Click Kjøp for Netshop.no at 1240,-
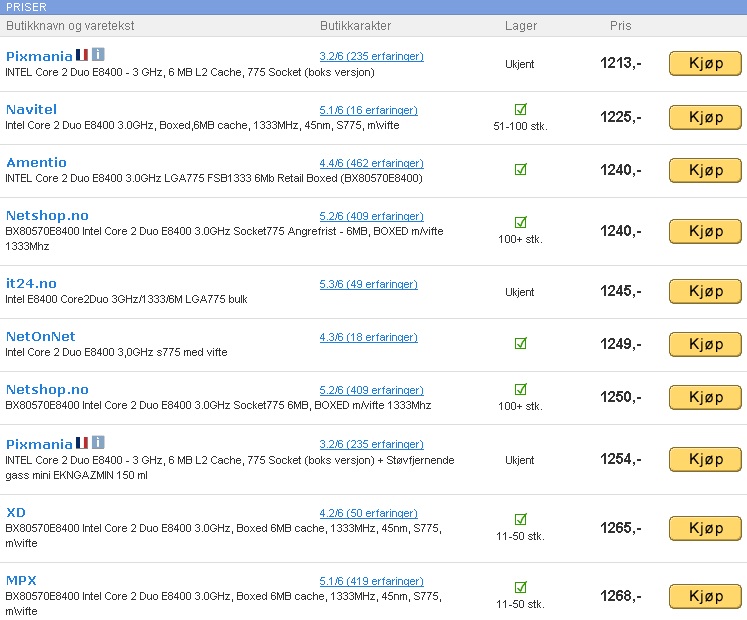Viewport: 747px width, 620px height. (x=706, y=232)
